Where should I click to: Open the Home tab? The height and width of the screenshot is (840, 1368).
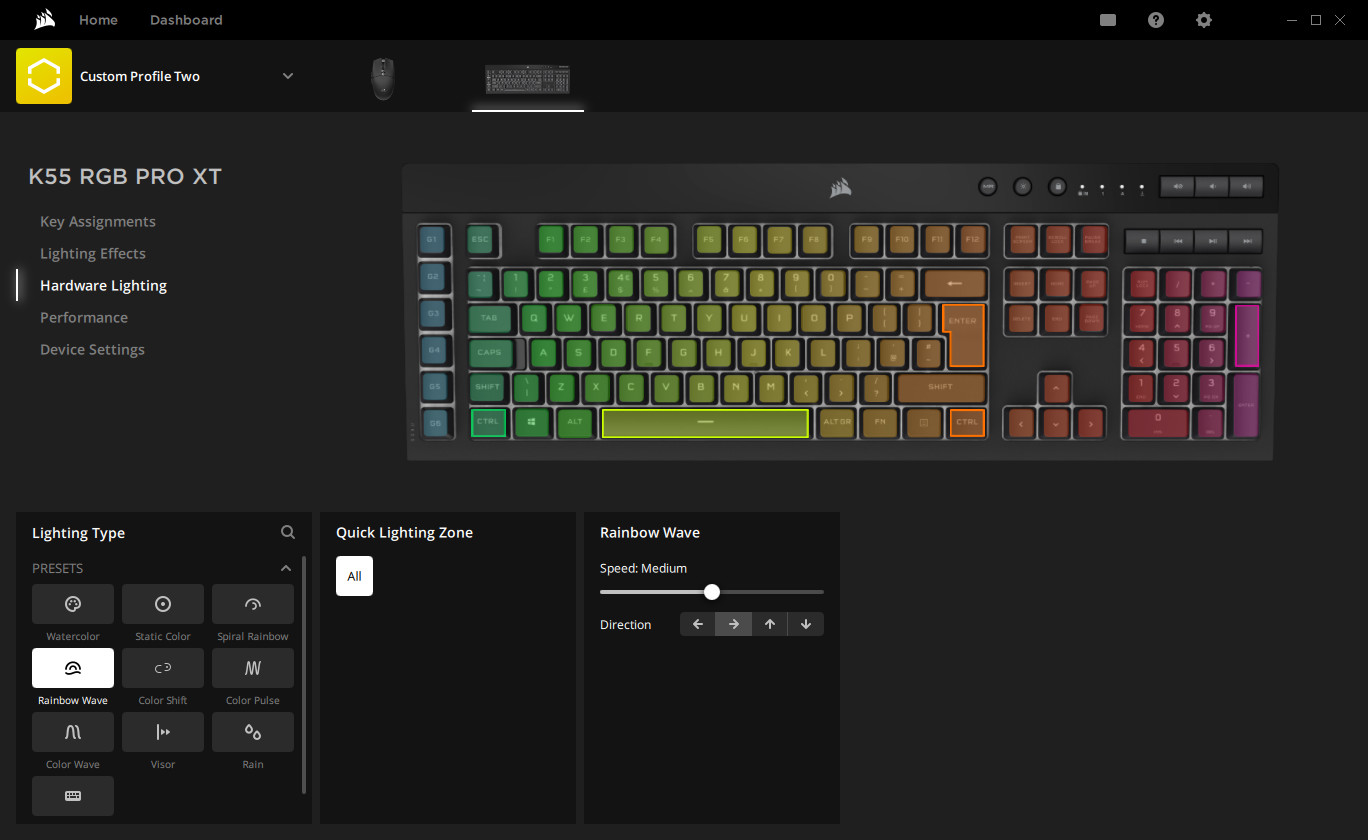(98, 20)
